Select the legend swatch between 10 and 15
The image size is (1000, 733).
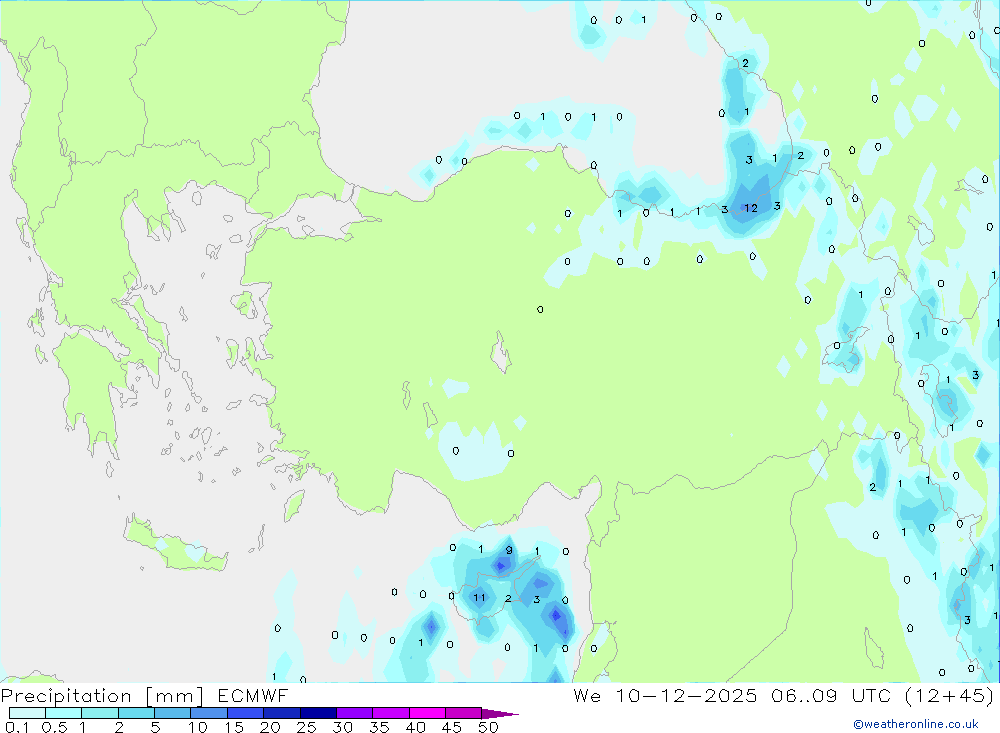point(209,713)
